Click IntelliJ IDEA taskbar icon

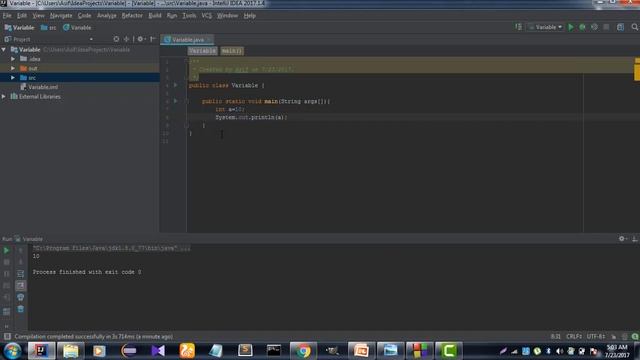[x=41, y=351]
